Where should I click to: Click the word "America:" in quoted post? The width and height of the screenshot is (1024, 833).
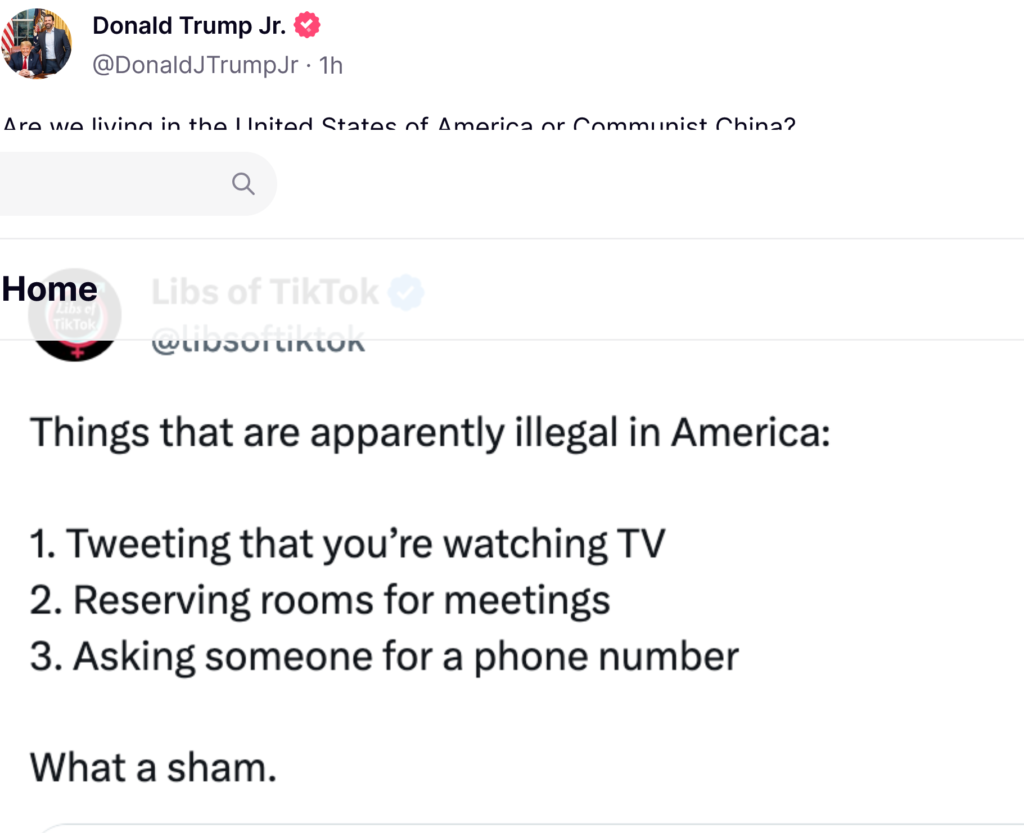pyautogui.click(x=750, y=432)
